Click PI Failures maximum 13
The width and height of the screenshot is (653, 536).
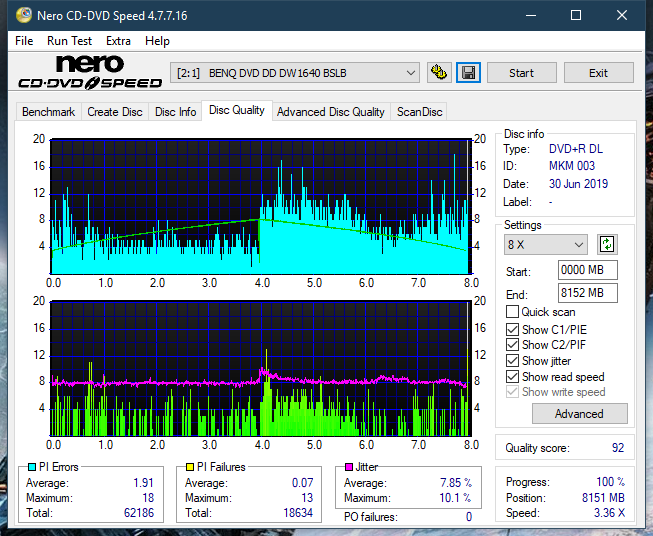[x=307, y=498]
